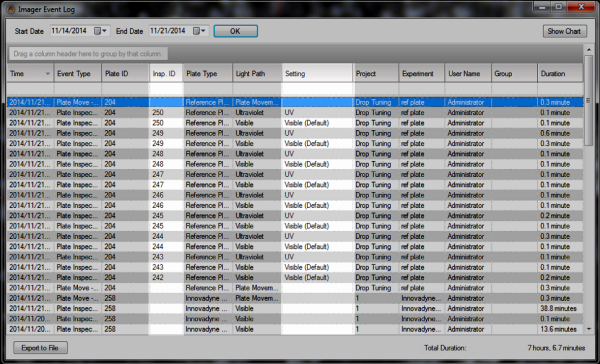
Task: Select the row with Insp. ID 250 Ultraviolet
Action: 295,113
